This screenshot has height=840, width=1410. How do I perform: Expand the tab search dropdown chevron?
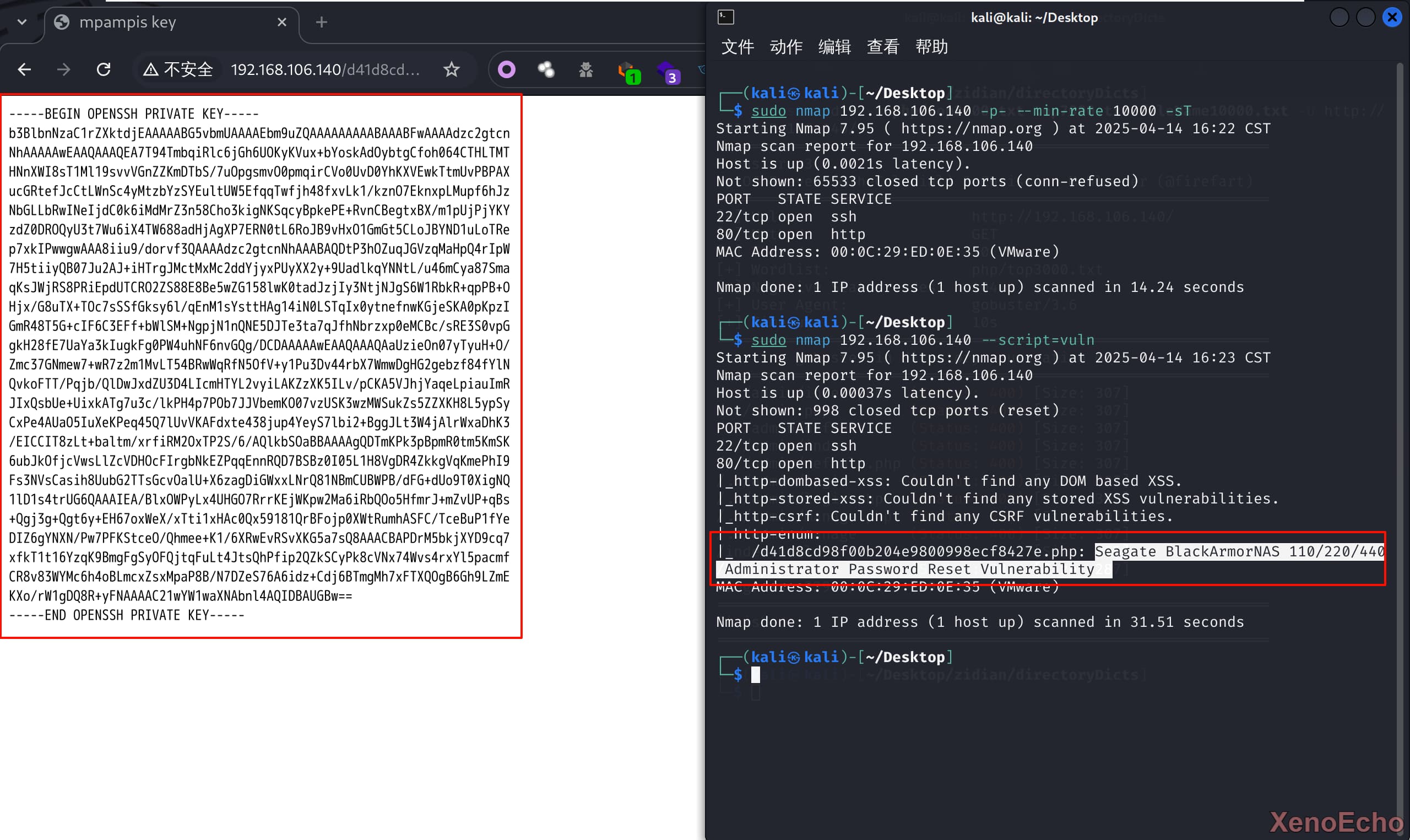pos(22,22)
